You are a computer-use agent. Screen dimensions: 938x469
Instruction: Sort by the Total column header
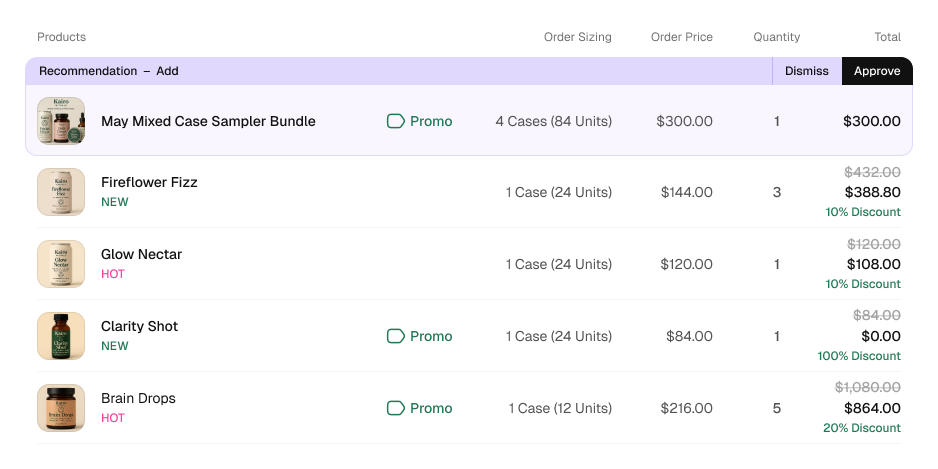pos(888,37)
